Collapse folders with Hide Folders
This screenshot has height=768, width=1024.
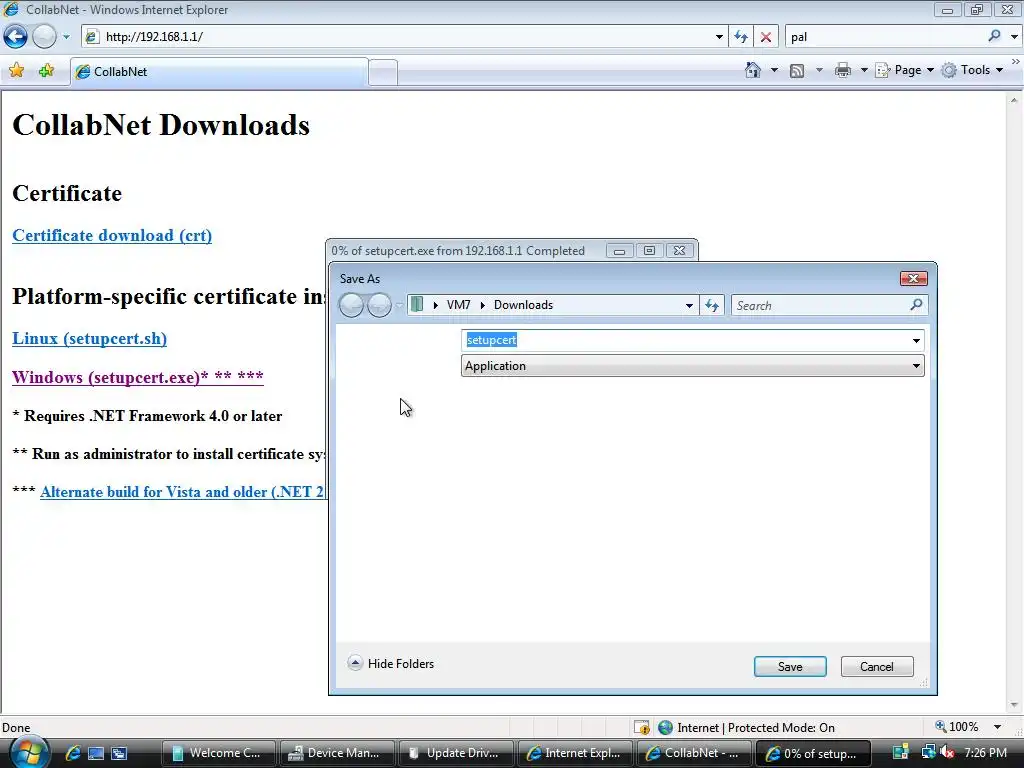(391, 664)
